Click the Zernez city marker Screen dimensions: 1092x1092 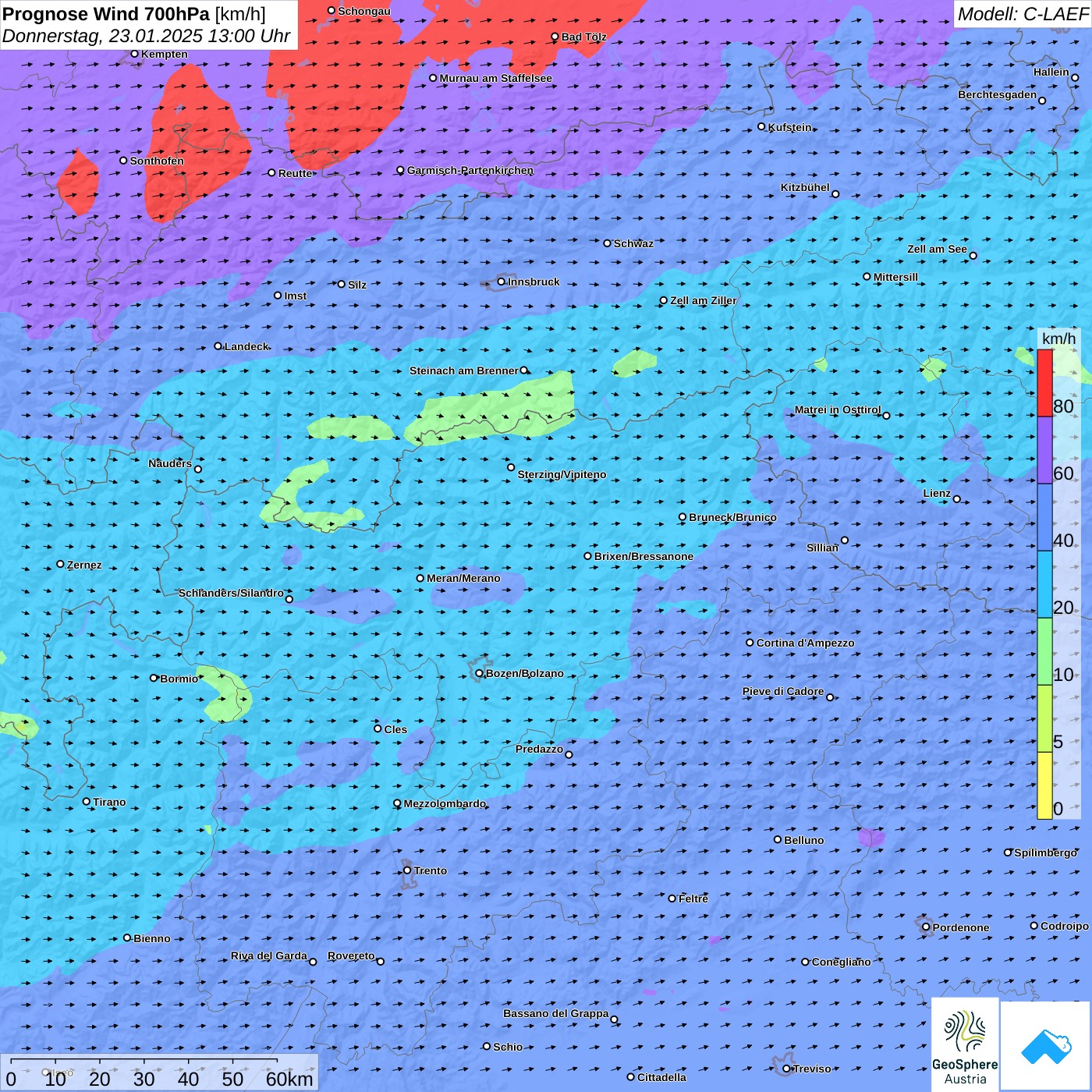(x=60, y=564)
